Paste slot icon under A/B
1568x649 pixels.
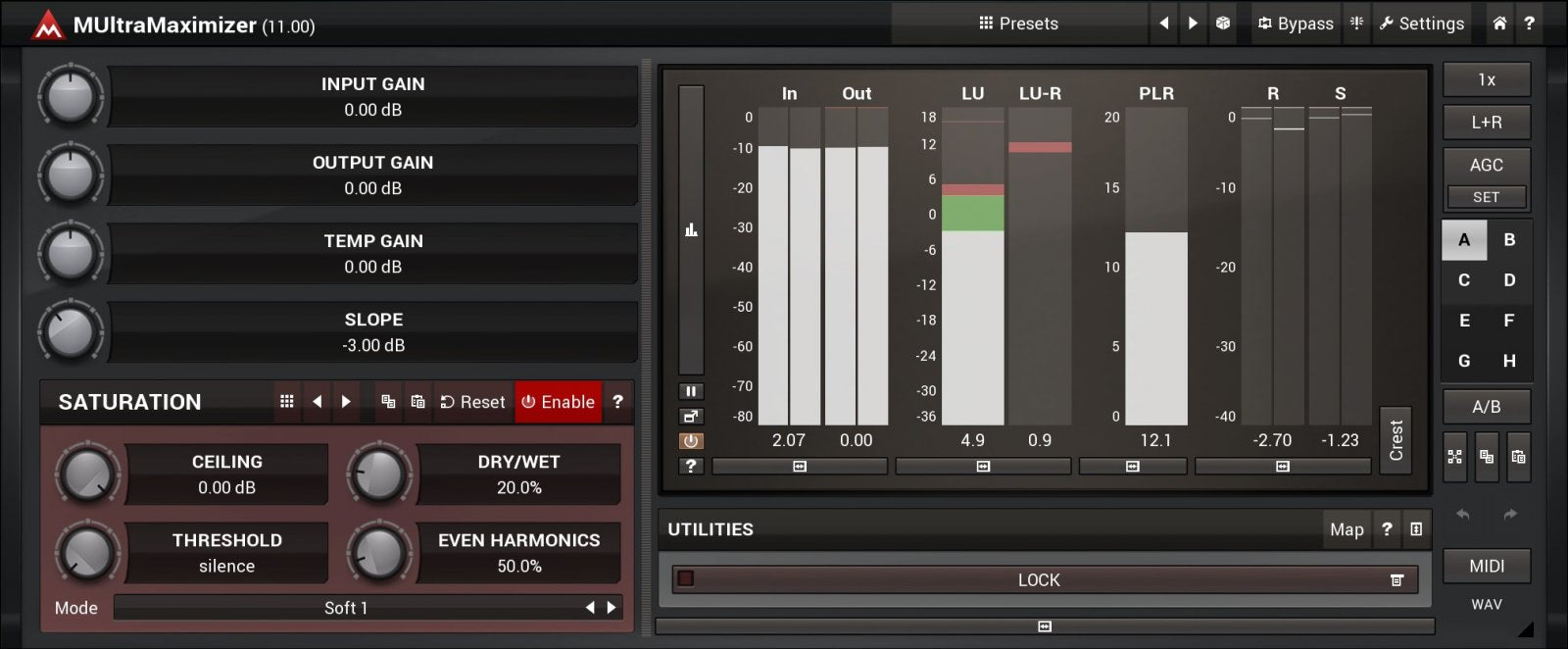[x=1518, y=457]
